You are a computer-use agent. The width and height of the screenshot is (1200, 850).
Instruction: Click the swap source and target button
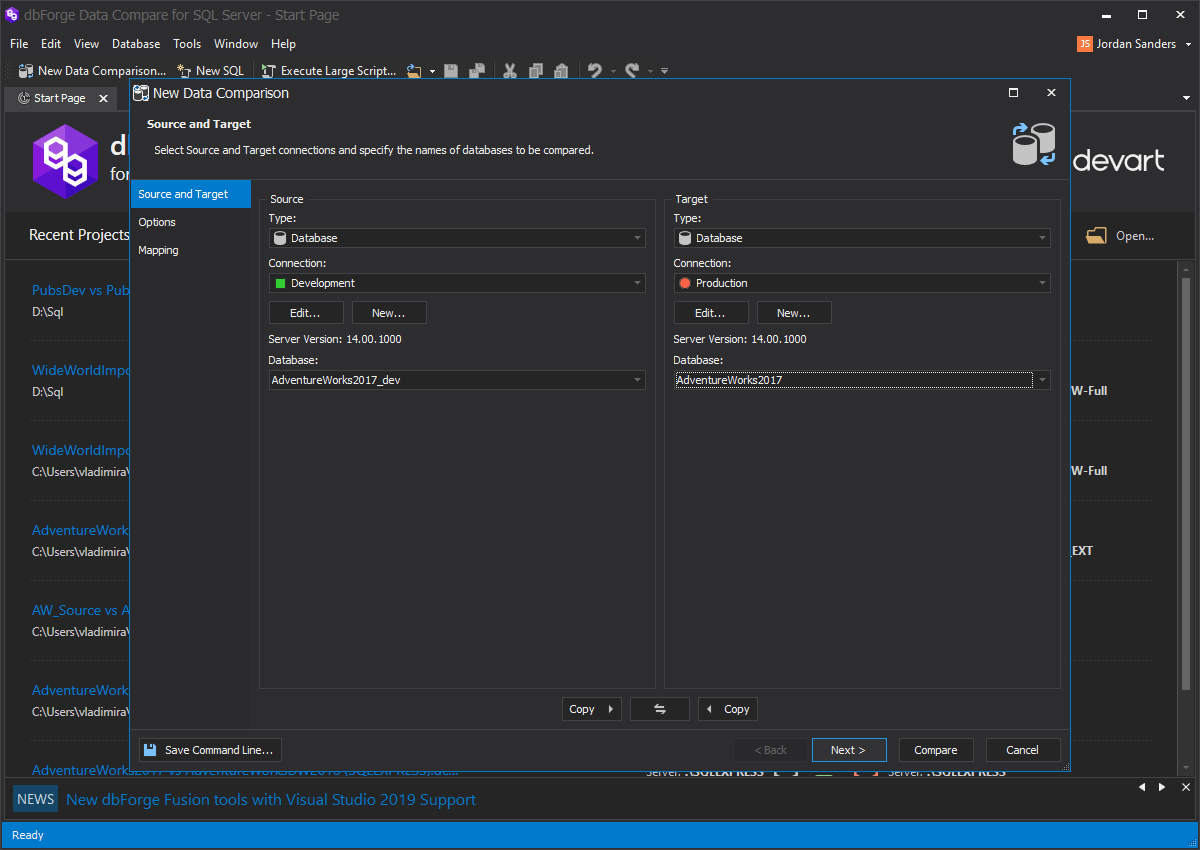pos(660,709)
